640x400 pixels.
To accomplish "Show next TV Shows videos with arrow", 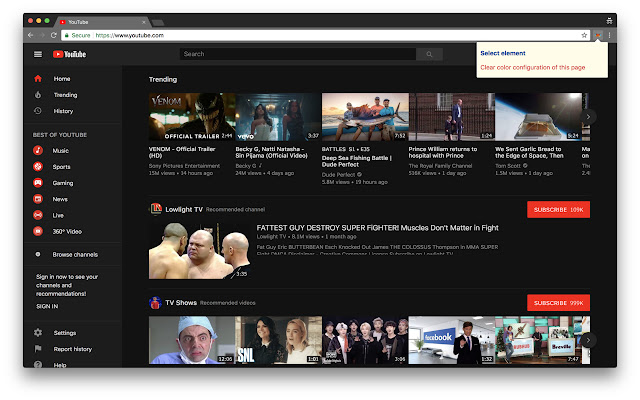I will tap(588, 340).
